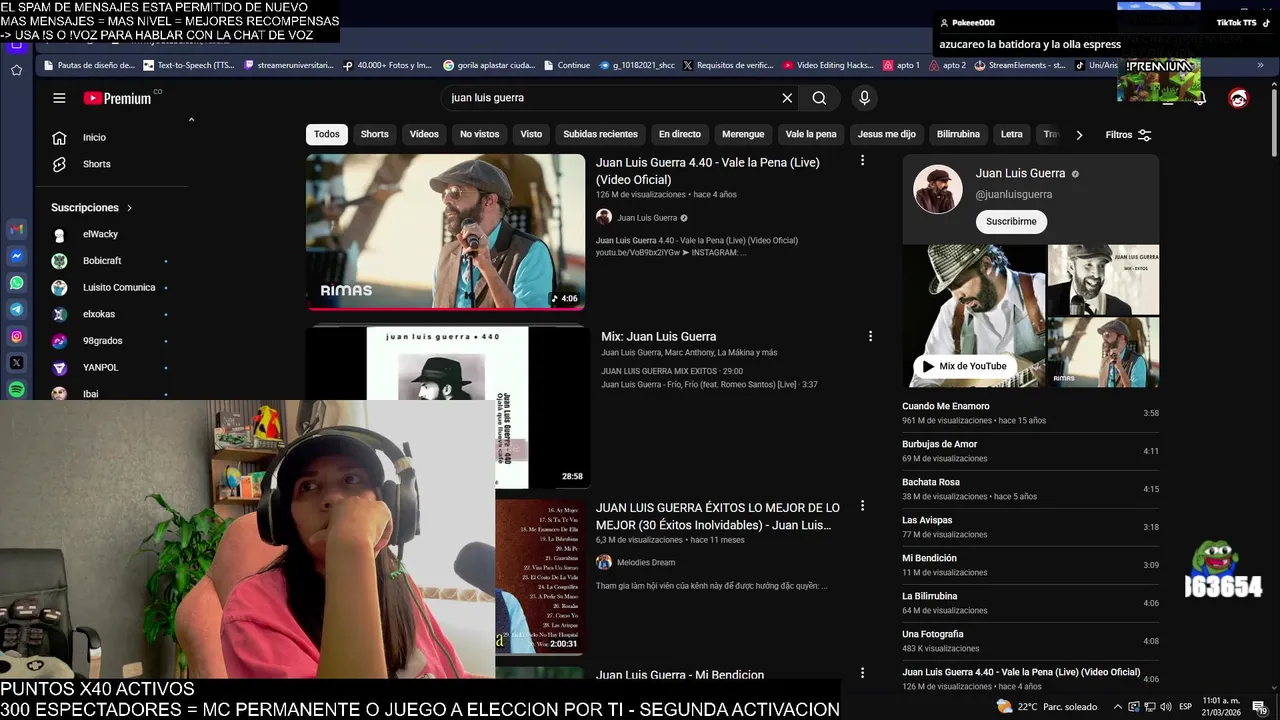Clear the search box with the X

coord(787,98)
